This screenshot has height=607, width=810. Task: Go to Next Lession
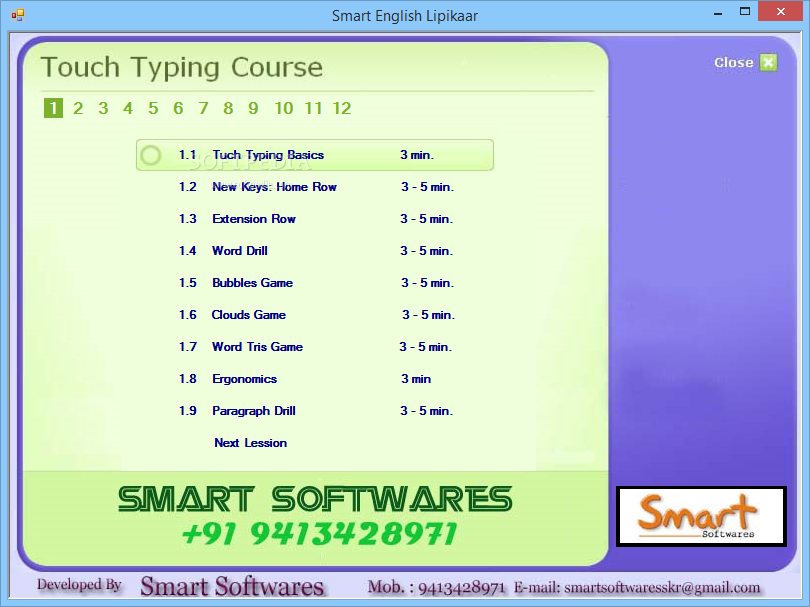[x=251, y=443]
